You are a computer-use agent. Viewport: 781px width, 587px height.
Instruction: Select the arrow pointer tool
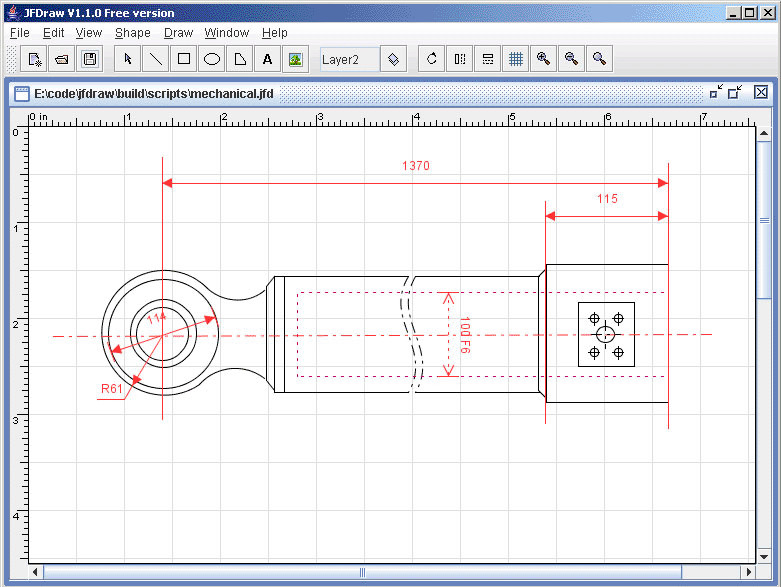click(128, 59)
